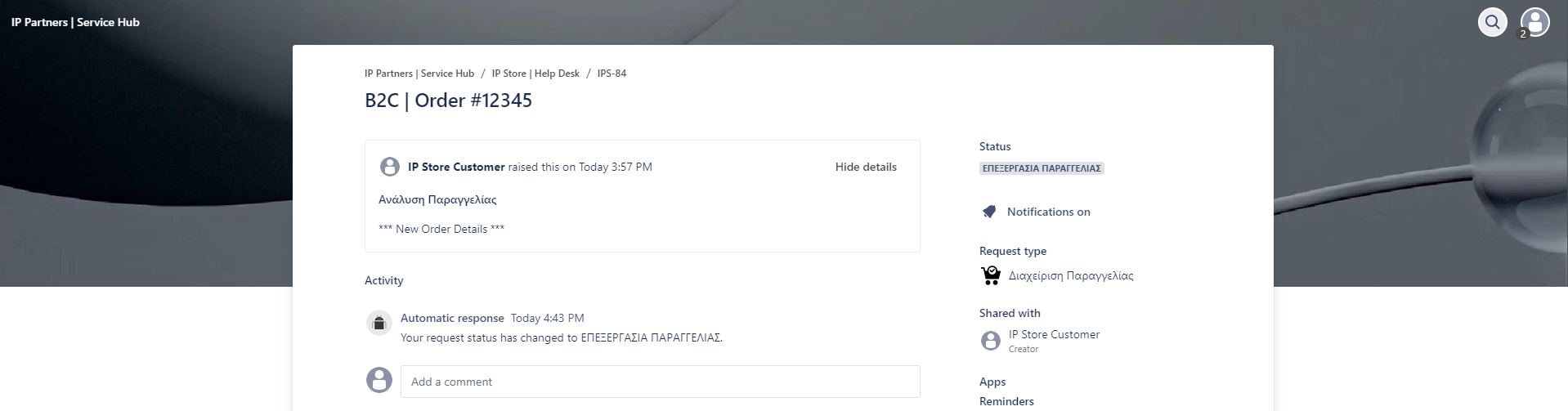Image resolution: width=1568 pixels, height=411 pixels.
Task: Click the avatar beside the comment box
Action: click(379, 380)
